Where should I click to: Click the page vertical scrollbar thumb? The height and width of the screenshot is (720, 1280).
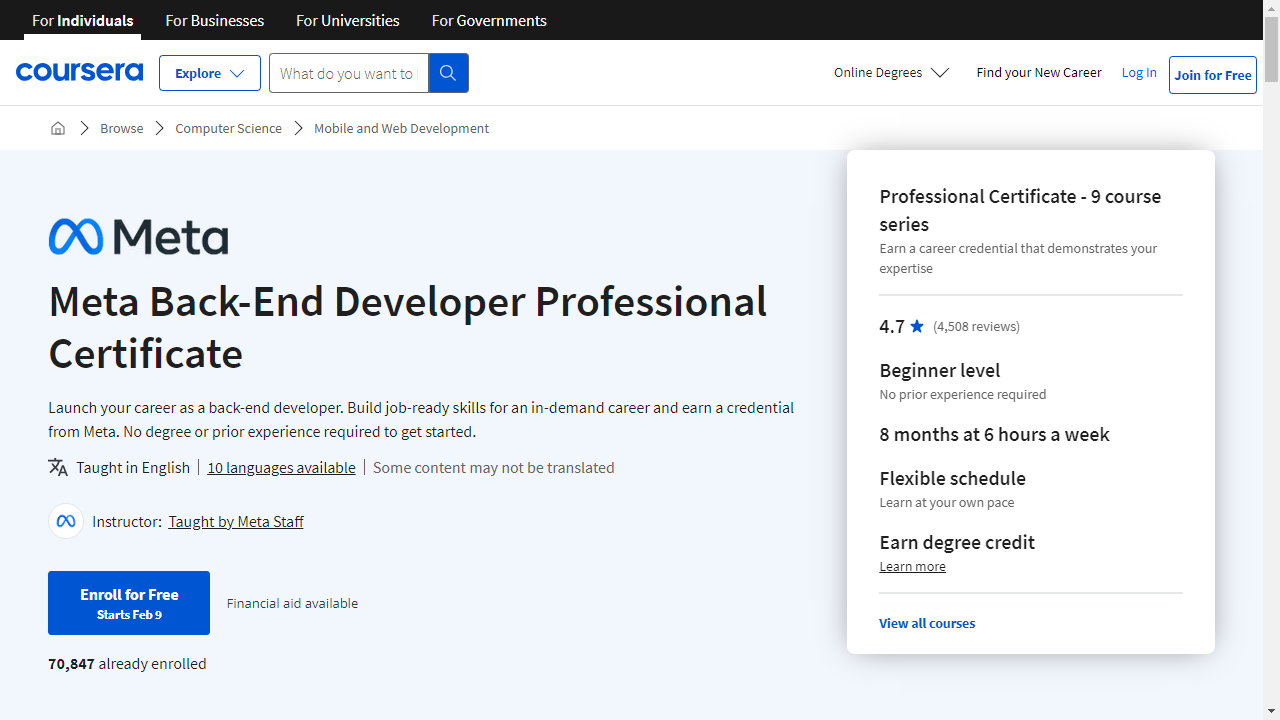[x=1271, y=49]
